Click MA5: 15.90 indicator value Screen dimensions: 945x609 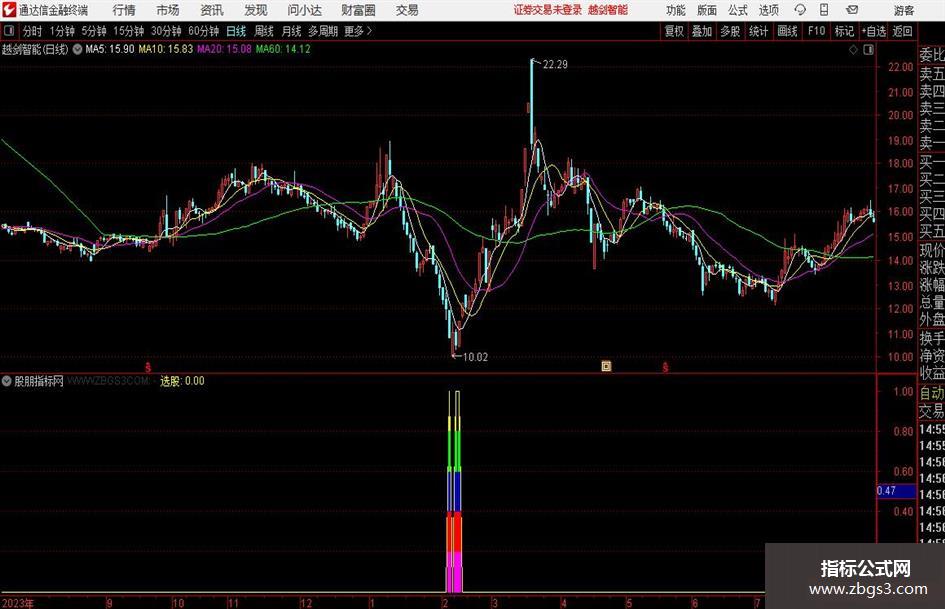[x=110, y=49]
